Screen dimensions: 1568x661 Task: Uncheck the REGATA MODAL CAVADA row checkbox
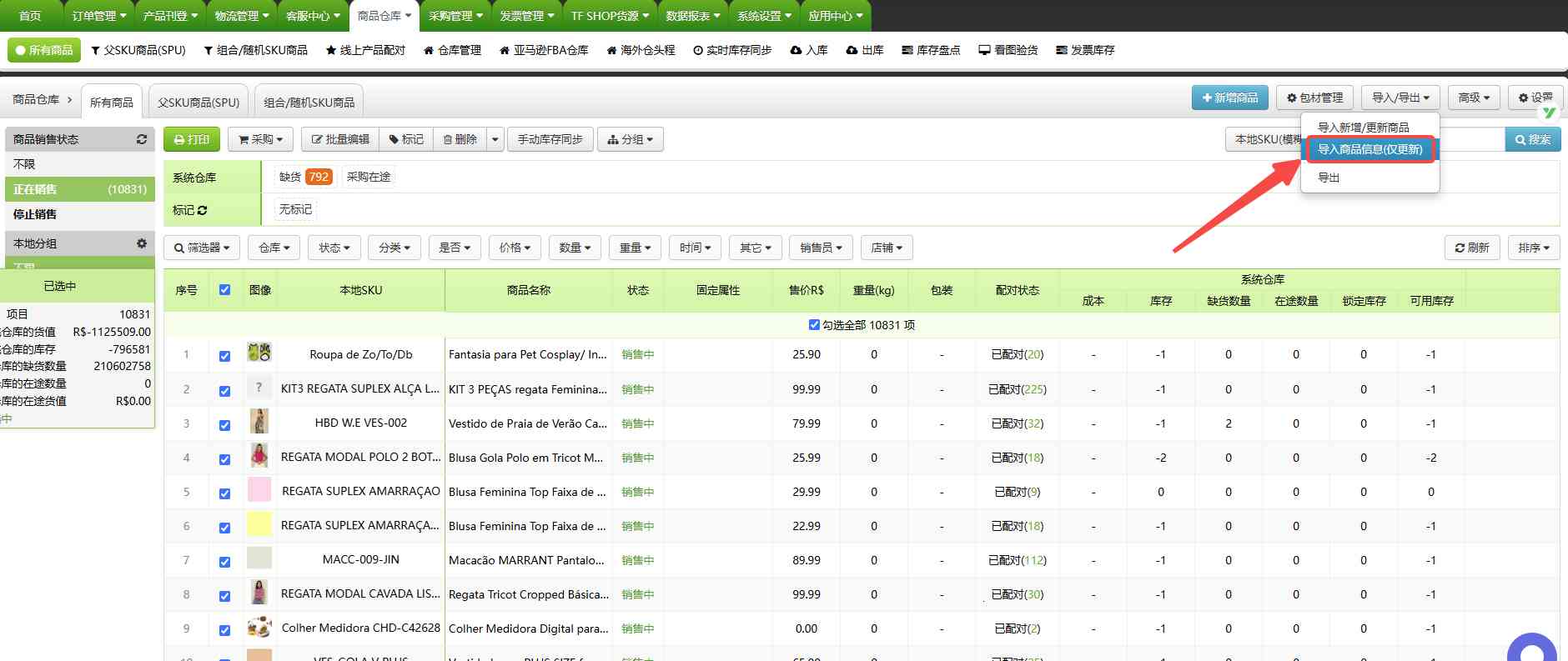coord(224,596)
